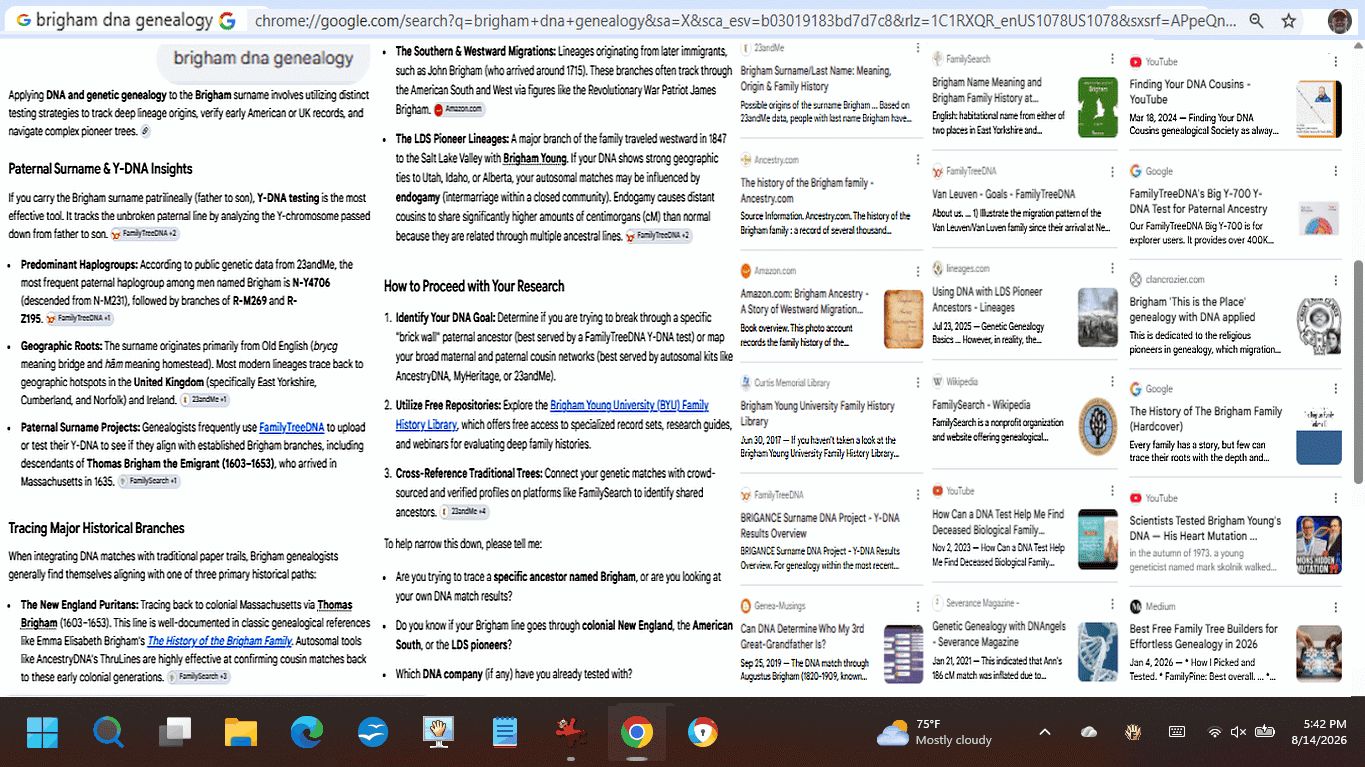The width and height of the screenshot is (1365, 767).
Task: Open File Explorer from the taskbar
Action: point(241,733)
